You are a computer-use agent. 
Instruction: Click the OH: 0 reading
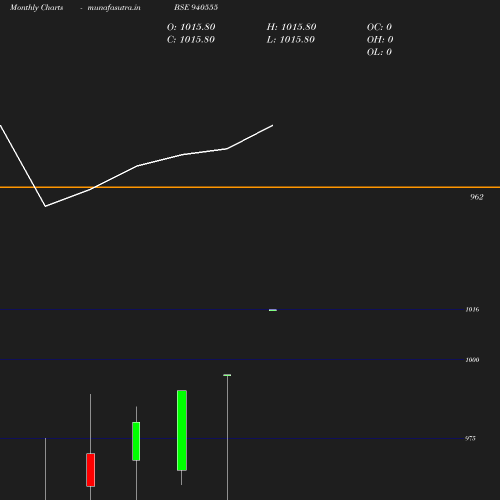(x=380, y=40)
